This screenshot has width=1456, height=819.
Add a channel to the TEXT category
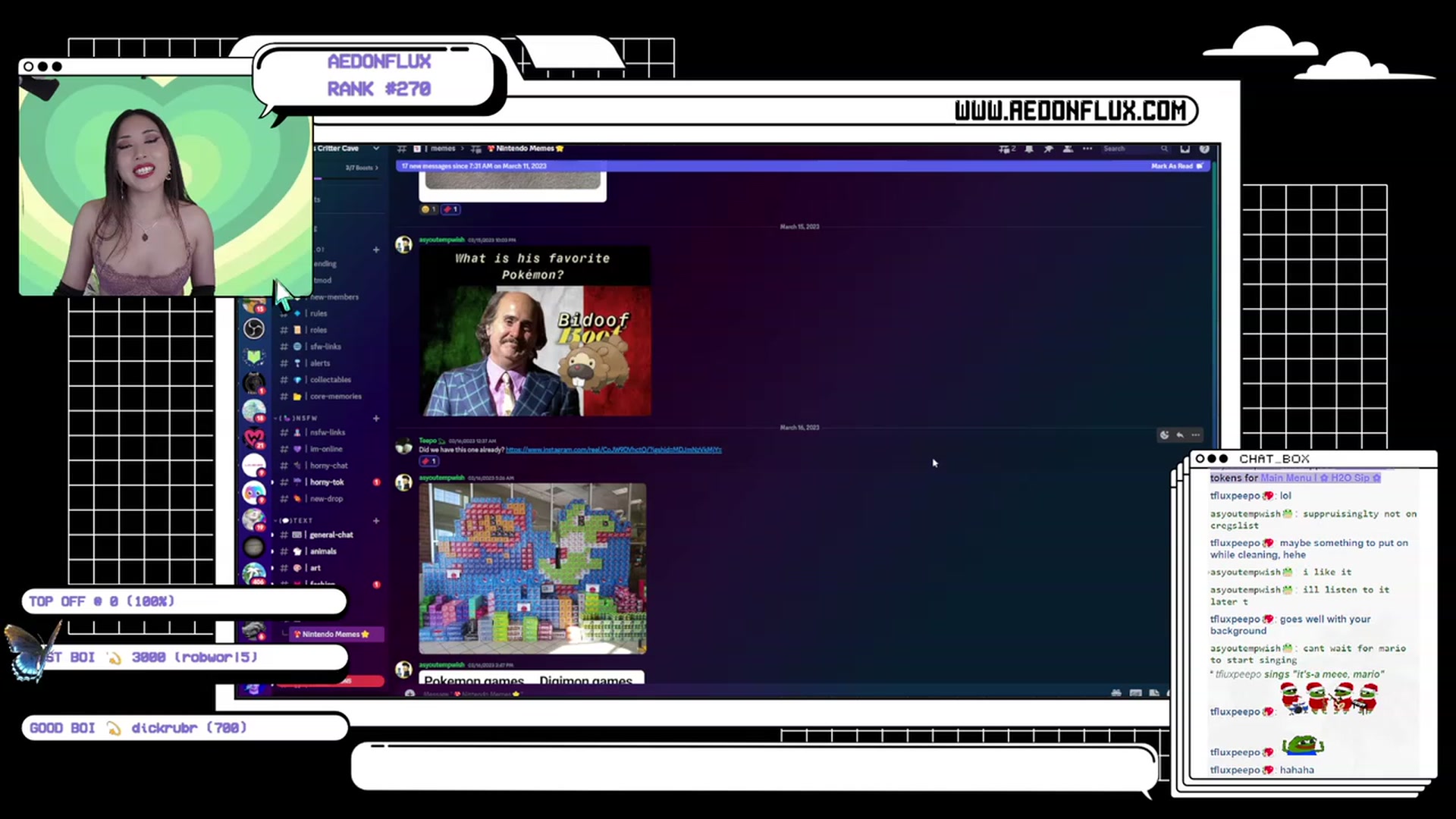pos(375,521)
